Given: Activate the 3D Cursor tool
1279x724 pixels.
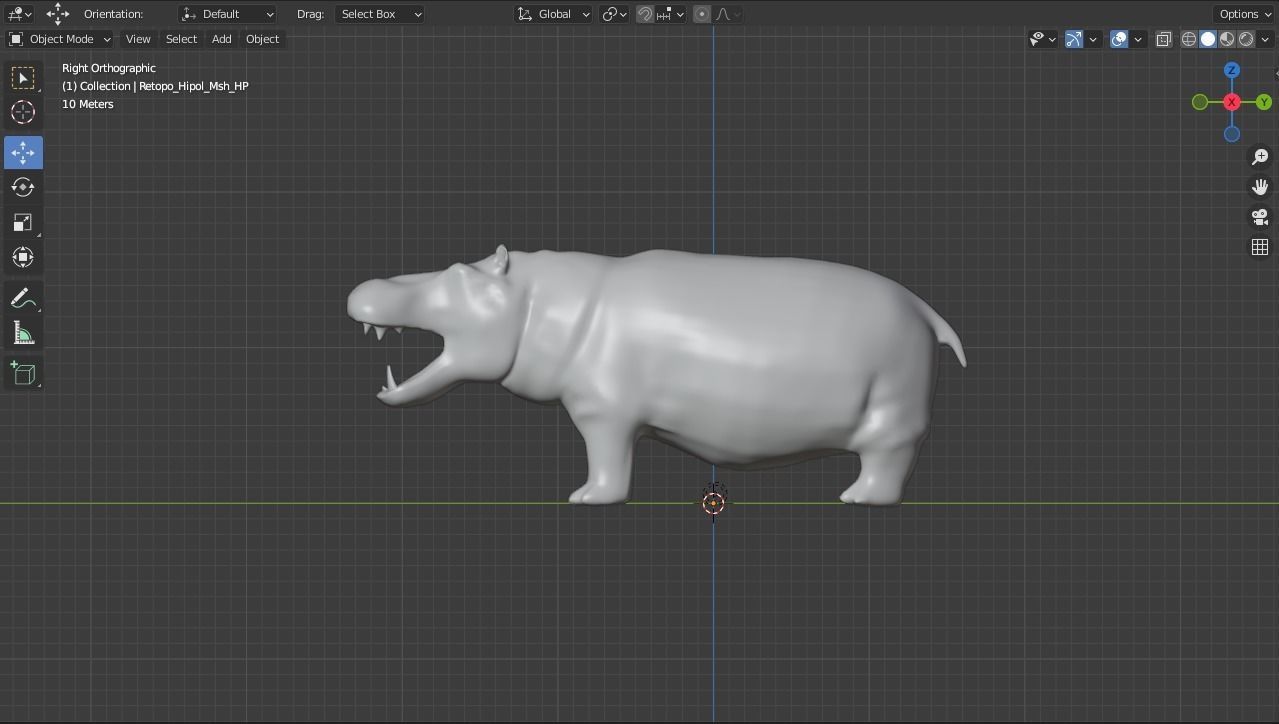Looking at the screenshot, I should (23, 112).
